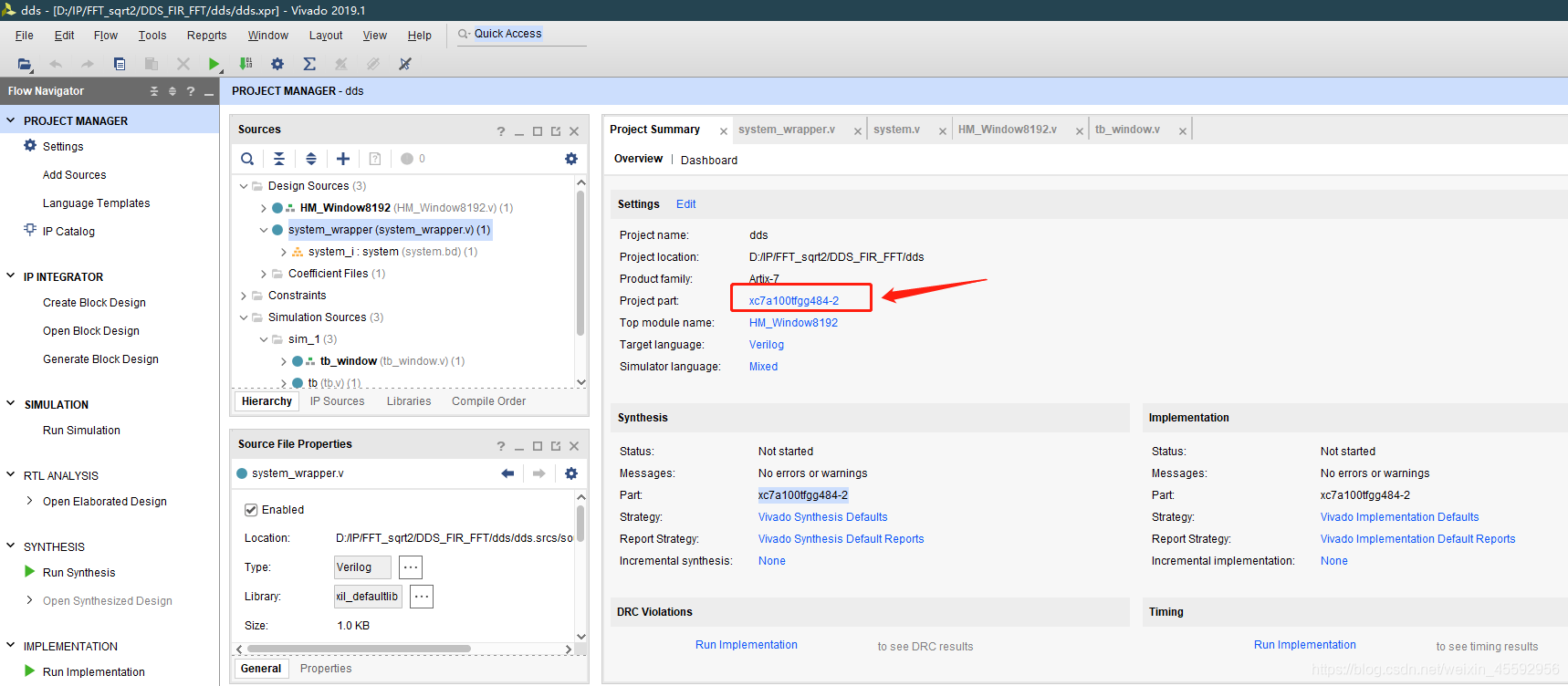Open Sources panel settings gear
The image size is (1568, 686).
pyautogui.click(x=571, y=159)
